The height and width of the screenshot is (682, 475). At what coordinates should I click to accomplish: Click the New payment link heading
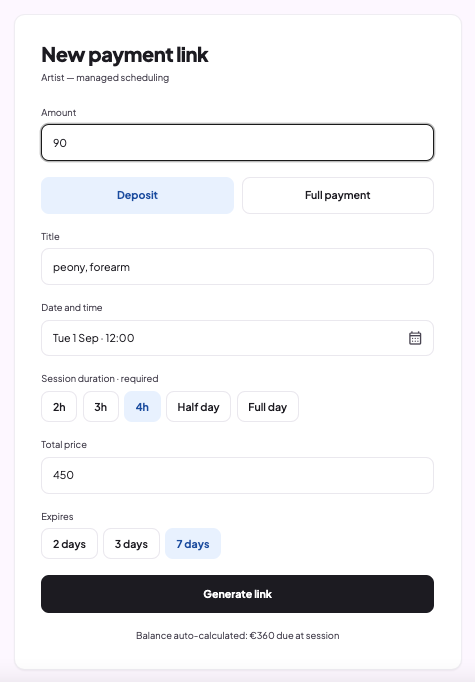125,55
